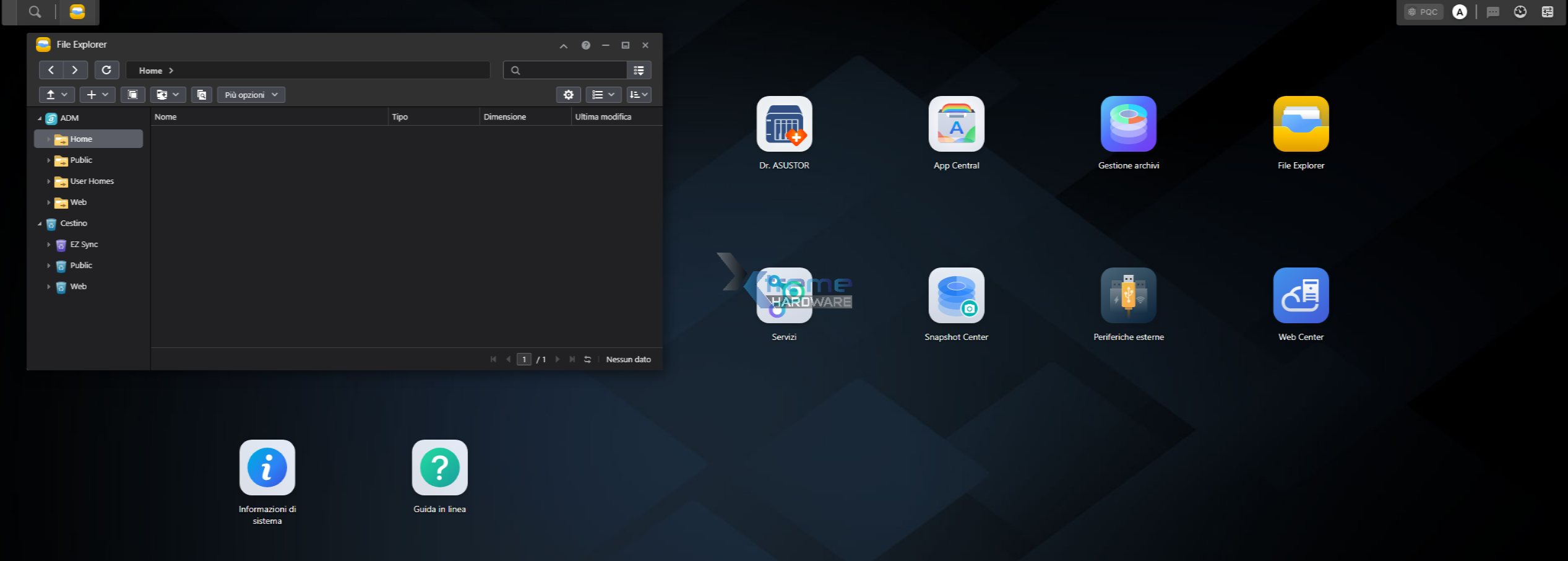Go forward in File Explorer navigation
Image resolution: width=1568 pixels, height=561 pixels.
pyautogui.click(x=75, y=70)
